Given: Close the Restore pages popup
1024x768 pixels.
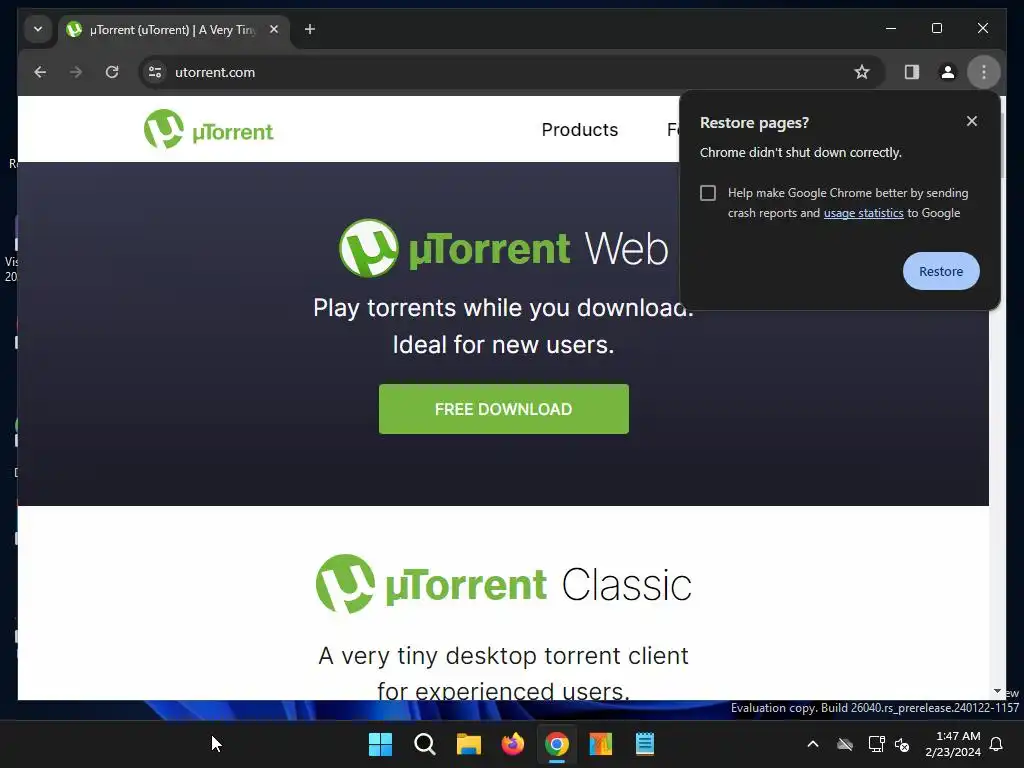Looking at the screenshot, I should pos(972,121).
